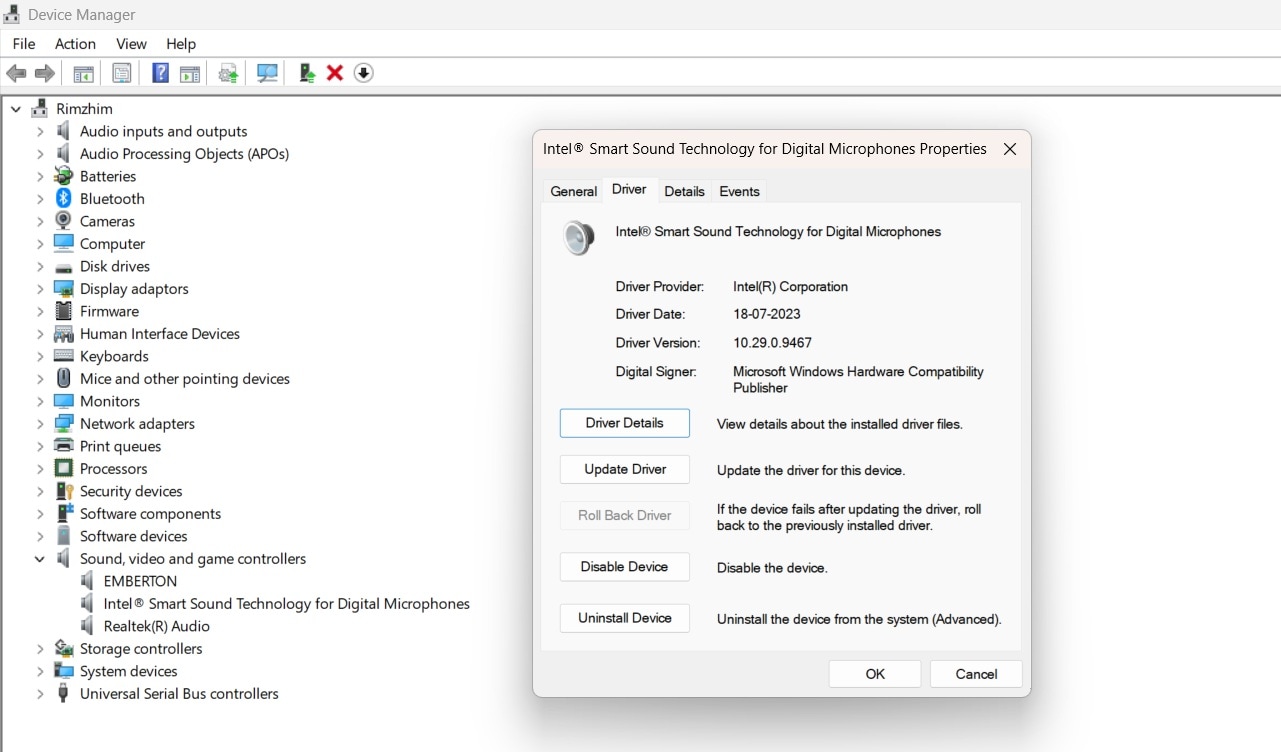The height and width of the screenshot is (752, 1281).
Task: Click Cancel in the Properties dialog
Action: pos(976,674)
